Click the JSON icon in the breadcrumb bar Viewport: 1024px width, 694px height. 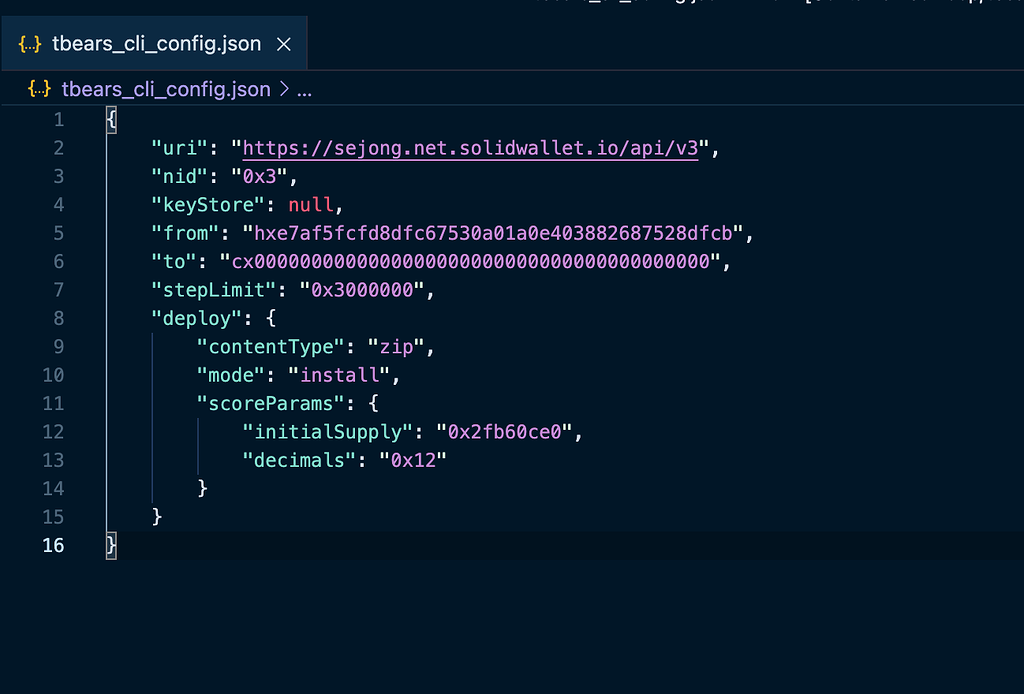click(40, 89)
